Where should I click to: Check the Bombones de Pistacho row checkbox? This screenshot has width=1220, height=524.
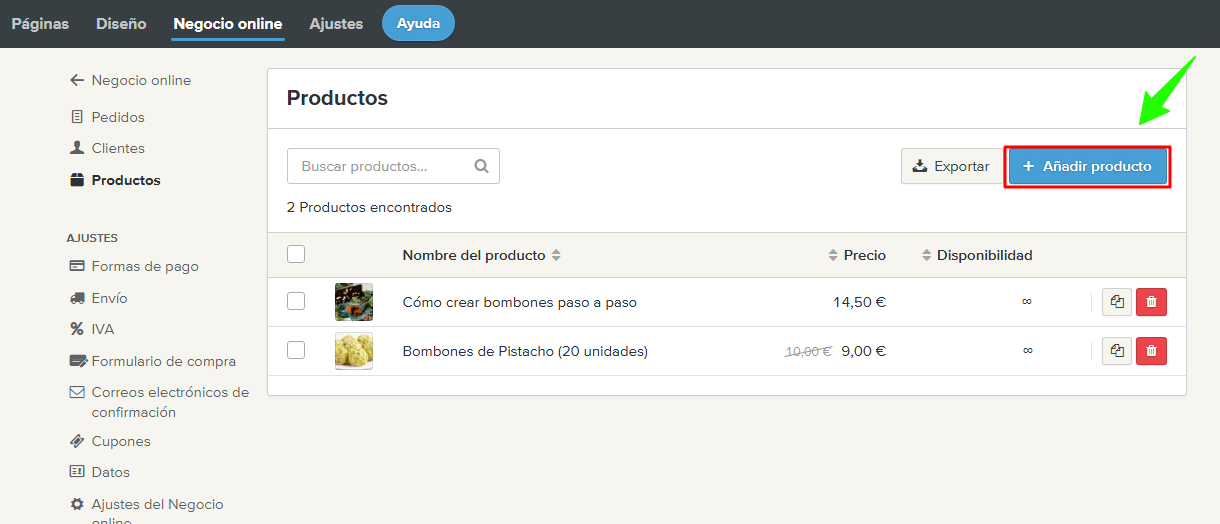click(x=296, y=350)
